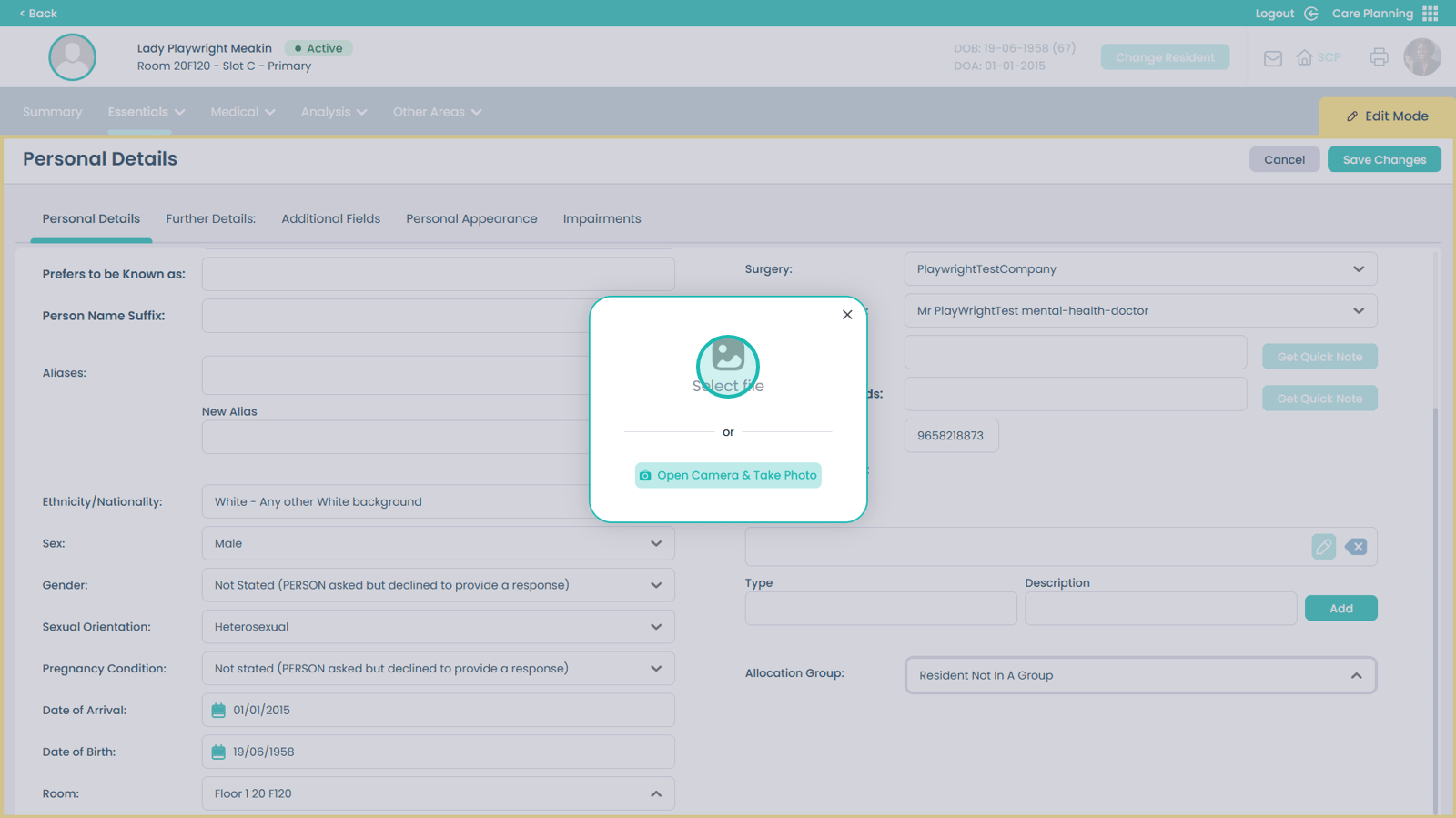Click the Logout icon
This screenshot has height=818, width=1456.
coord(1311,14)
